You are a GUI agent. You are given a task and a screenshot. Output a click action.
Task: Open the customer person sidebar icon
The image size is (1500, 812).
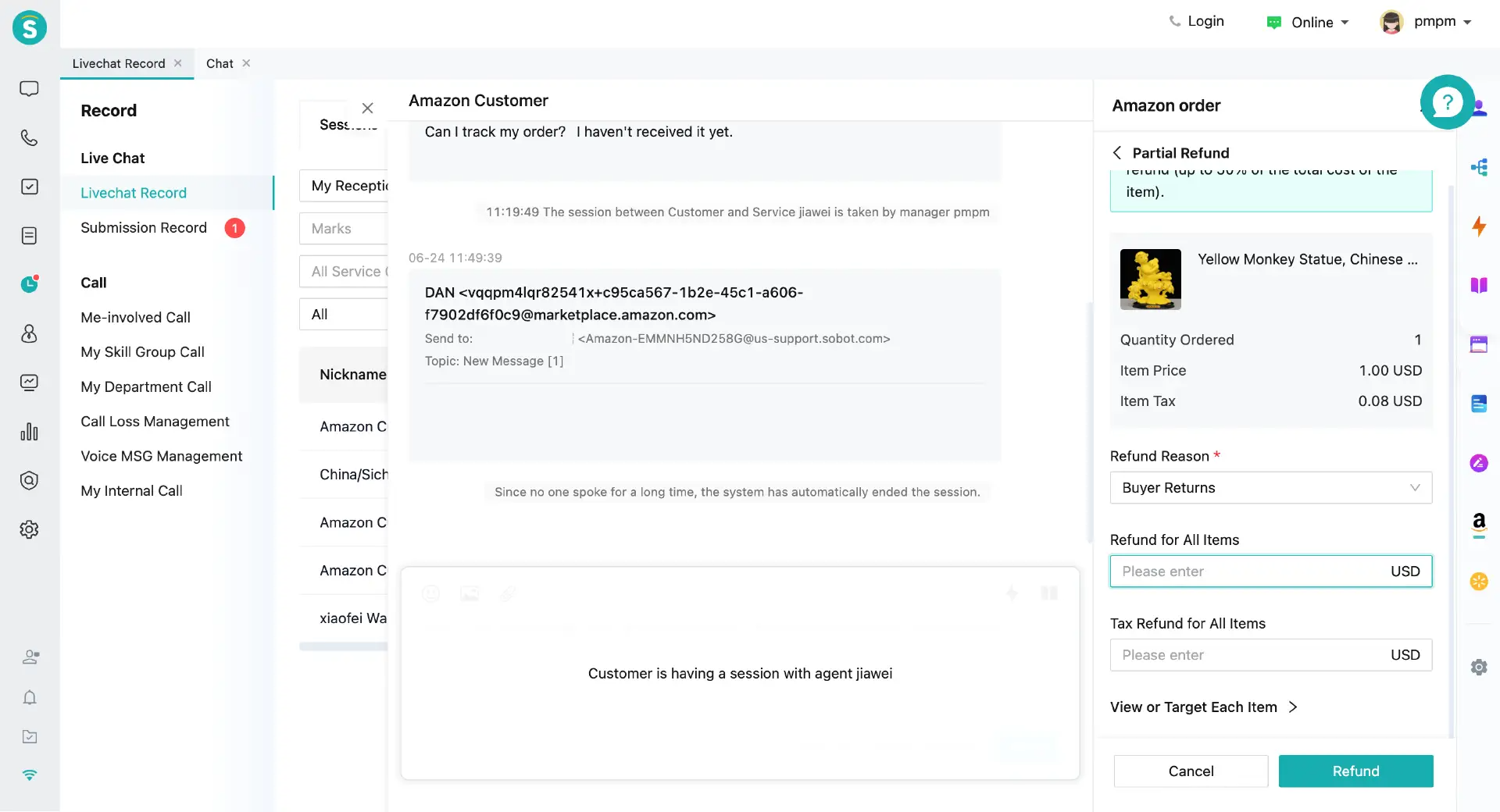29,333
